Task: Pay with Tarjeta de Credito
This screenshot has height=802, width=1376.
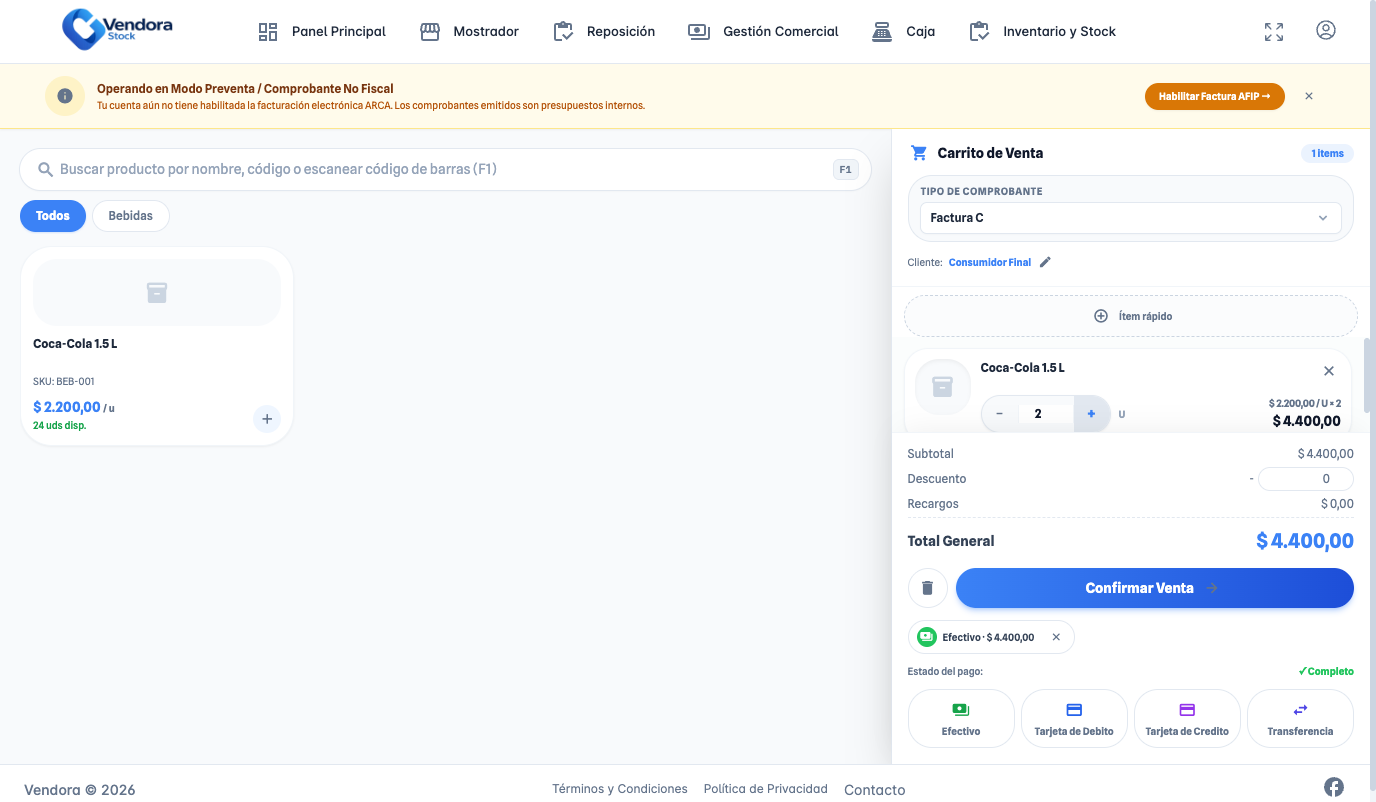Action: point(1187,719)
